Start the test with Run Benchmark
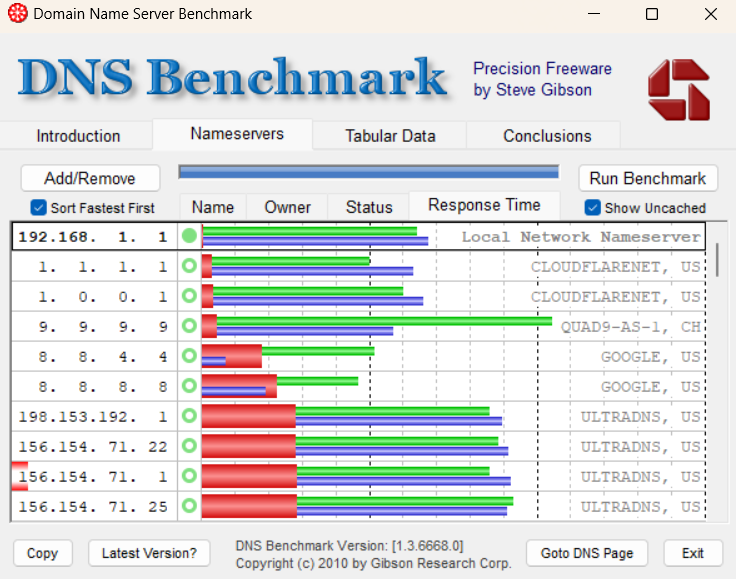The width and height of the screenshot is (736, 579). coord(648,178)
